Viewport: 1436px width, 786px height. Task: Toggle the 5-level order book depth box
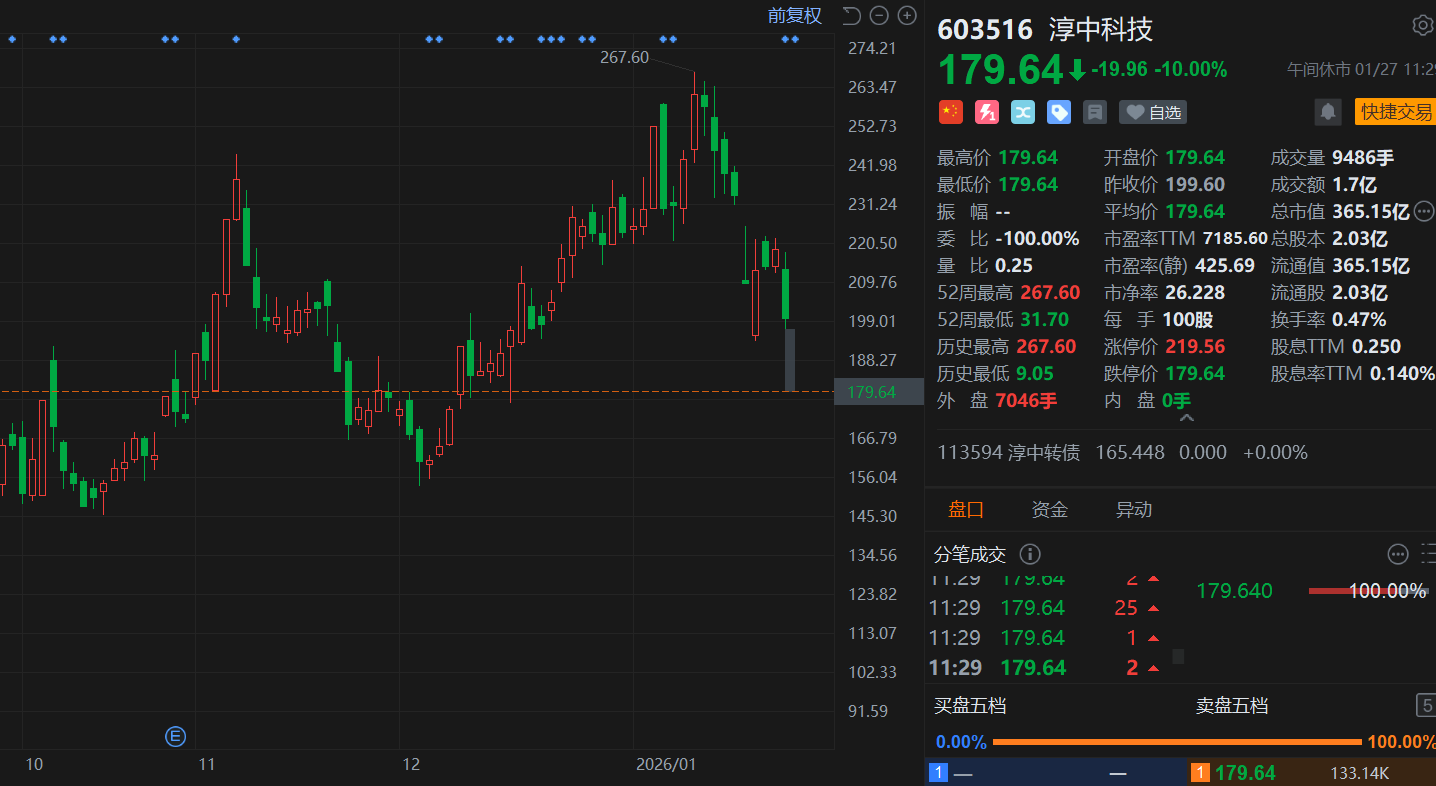pos(1426,706)
